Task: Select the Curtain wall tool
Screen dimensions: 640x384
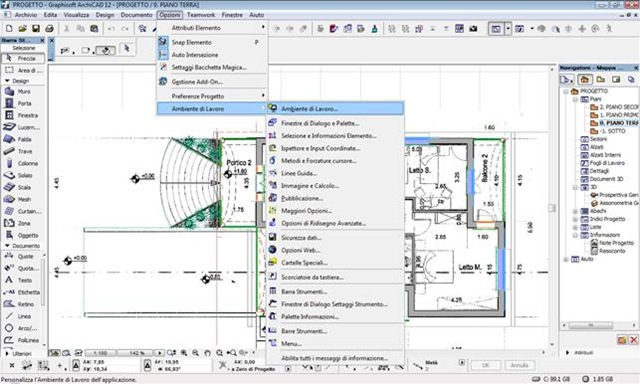Action: 23,211
